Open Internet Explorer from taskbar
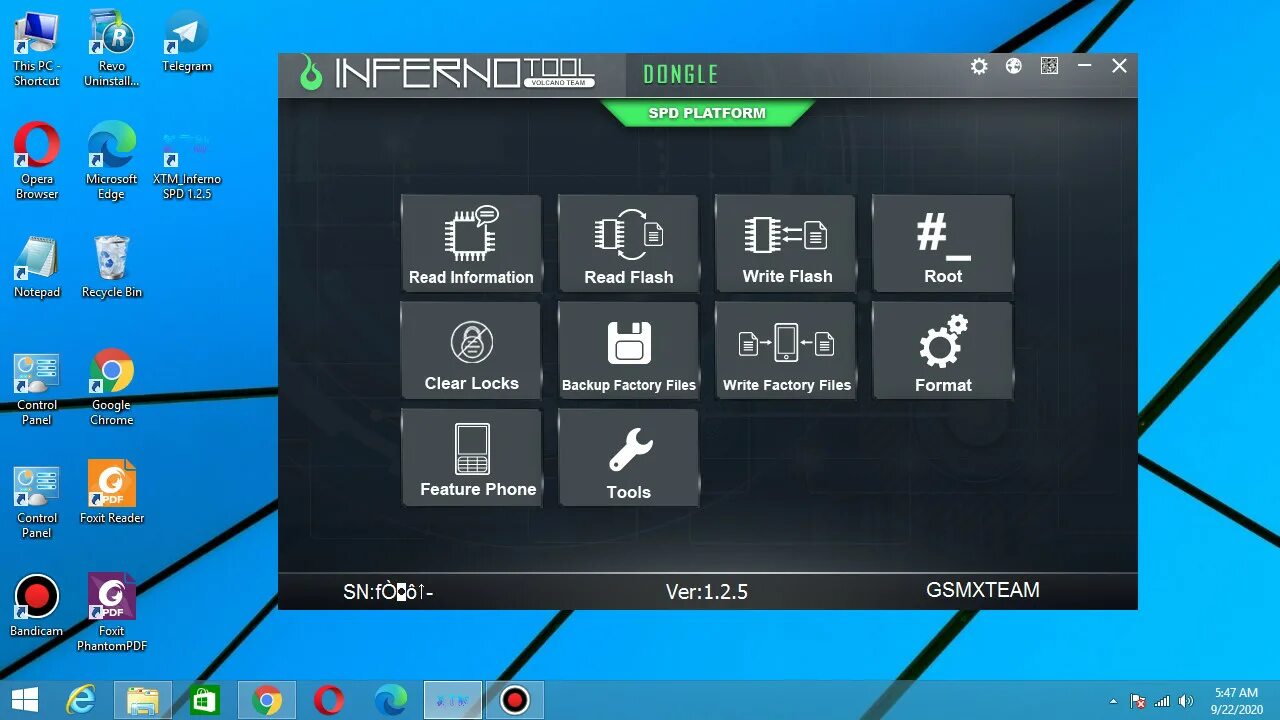Viewport: 1280px width, 720px height. click(80, 700)
